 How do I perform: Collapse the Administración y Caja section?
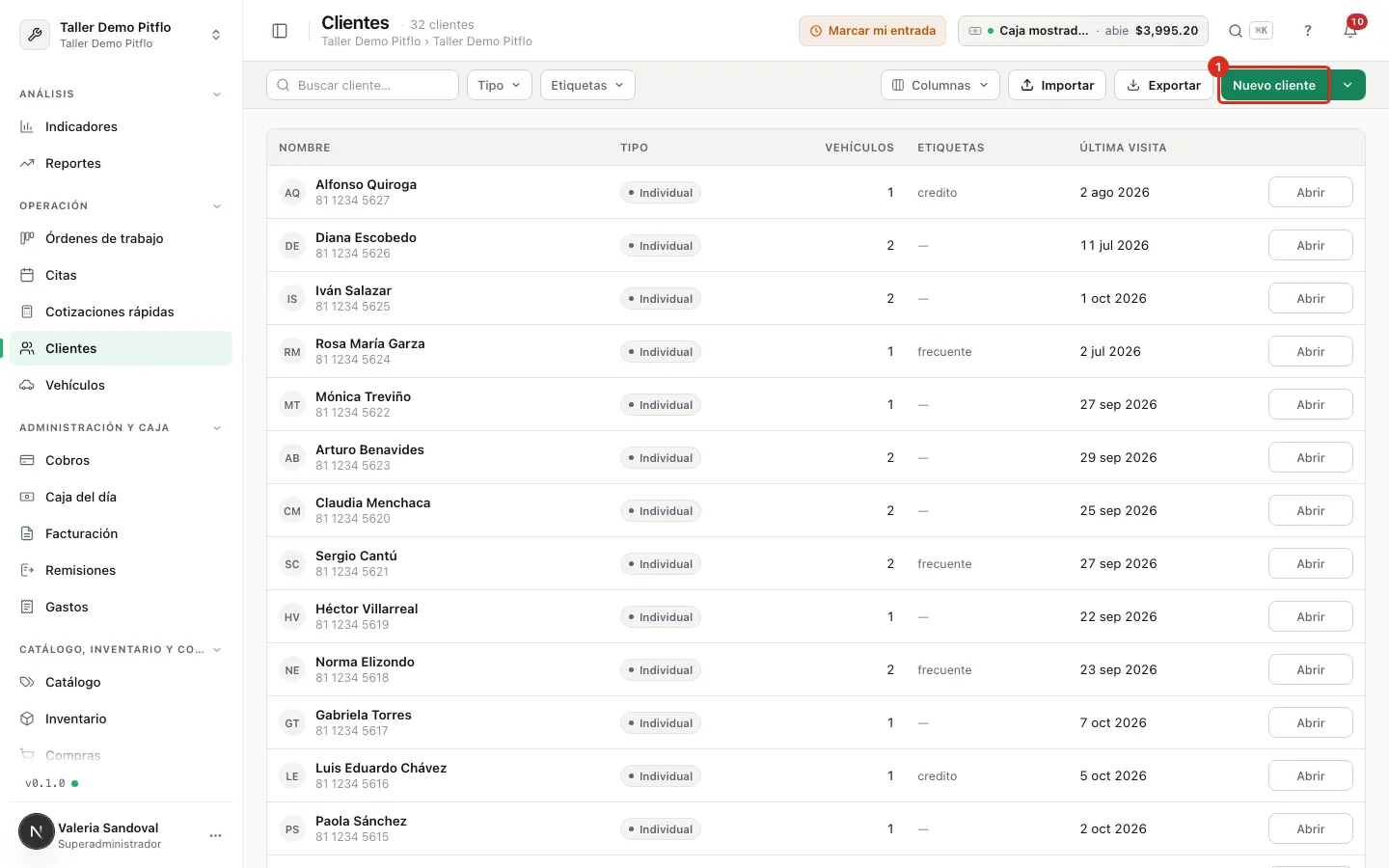[x=217, y=428]
